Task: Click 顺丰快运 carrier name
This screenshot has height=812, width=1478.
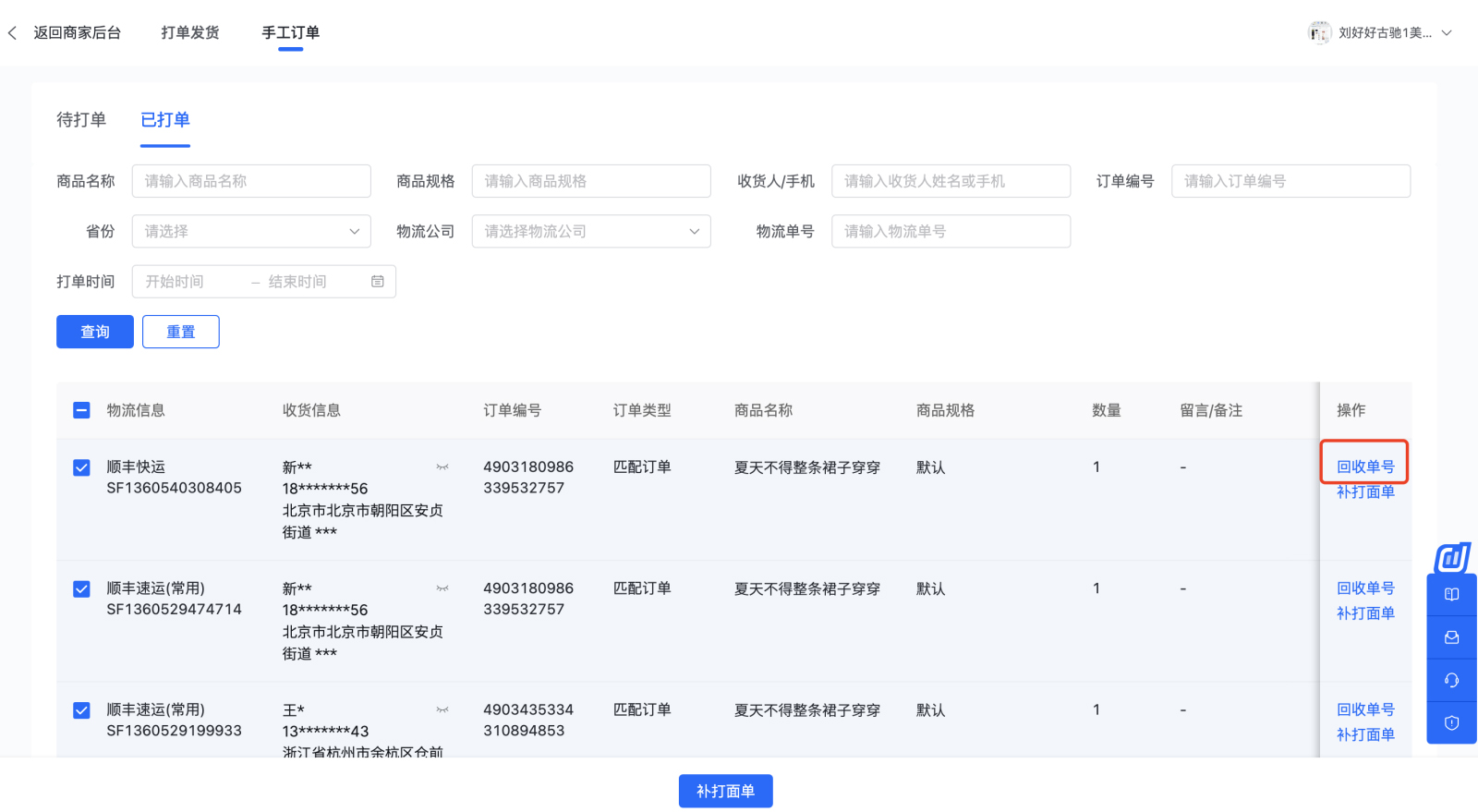Action: tap(136, 467)
